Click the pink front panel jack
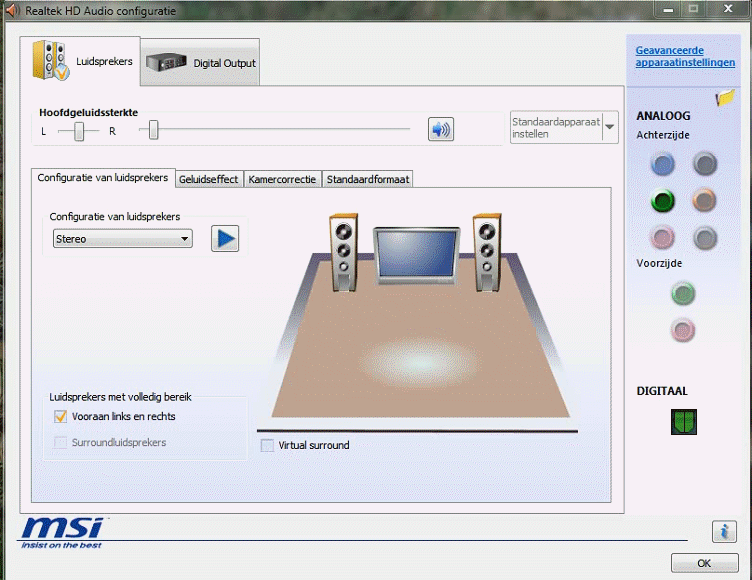The height and width of the screenshot is (580, 752). pyautogui.click(x=683, y=331)
